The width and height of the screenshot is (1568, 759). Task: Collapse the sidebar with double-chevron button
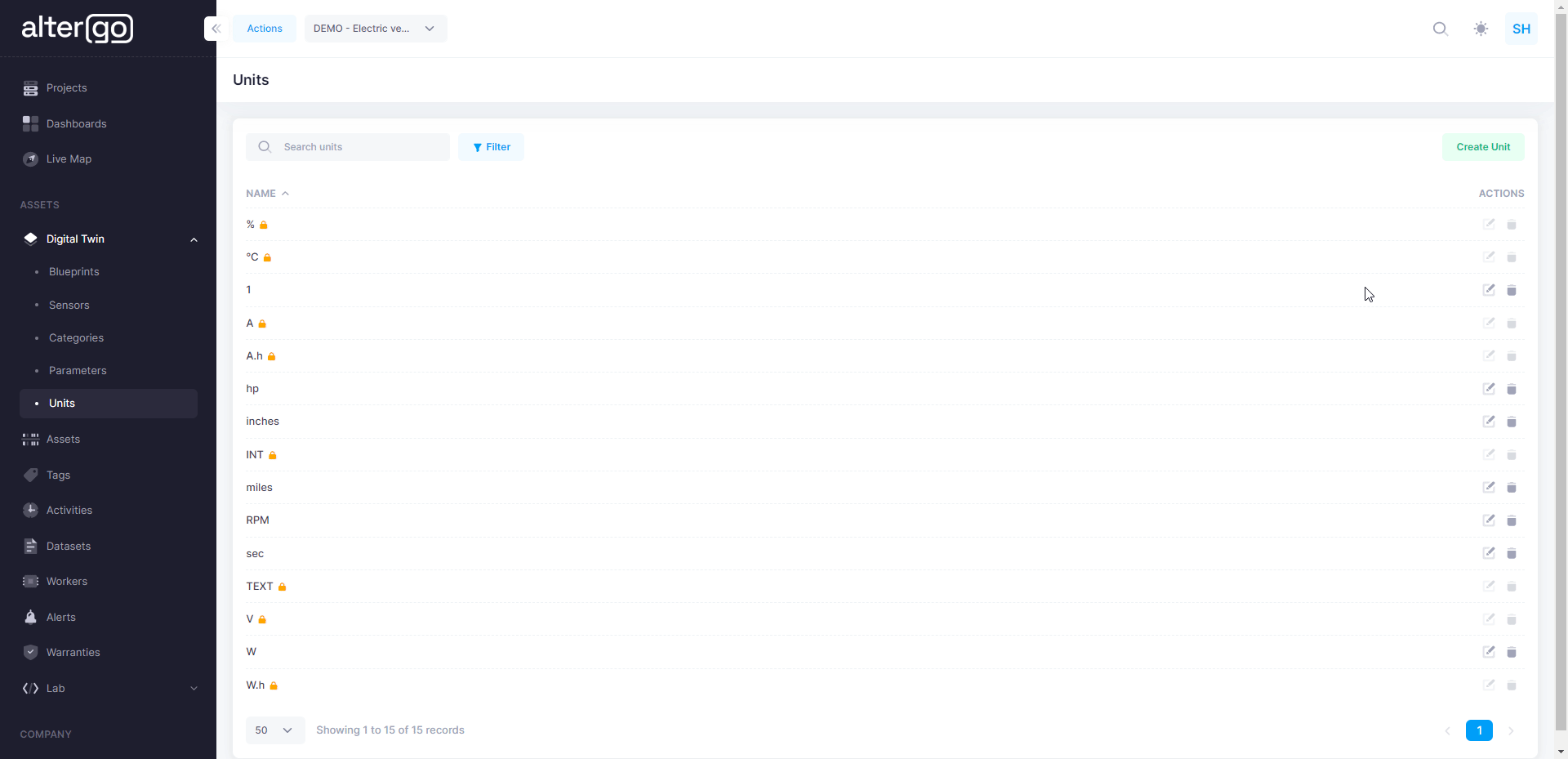216,29
